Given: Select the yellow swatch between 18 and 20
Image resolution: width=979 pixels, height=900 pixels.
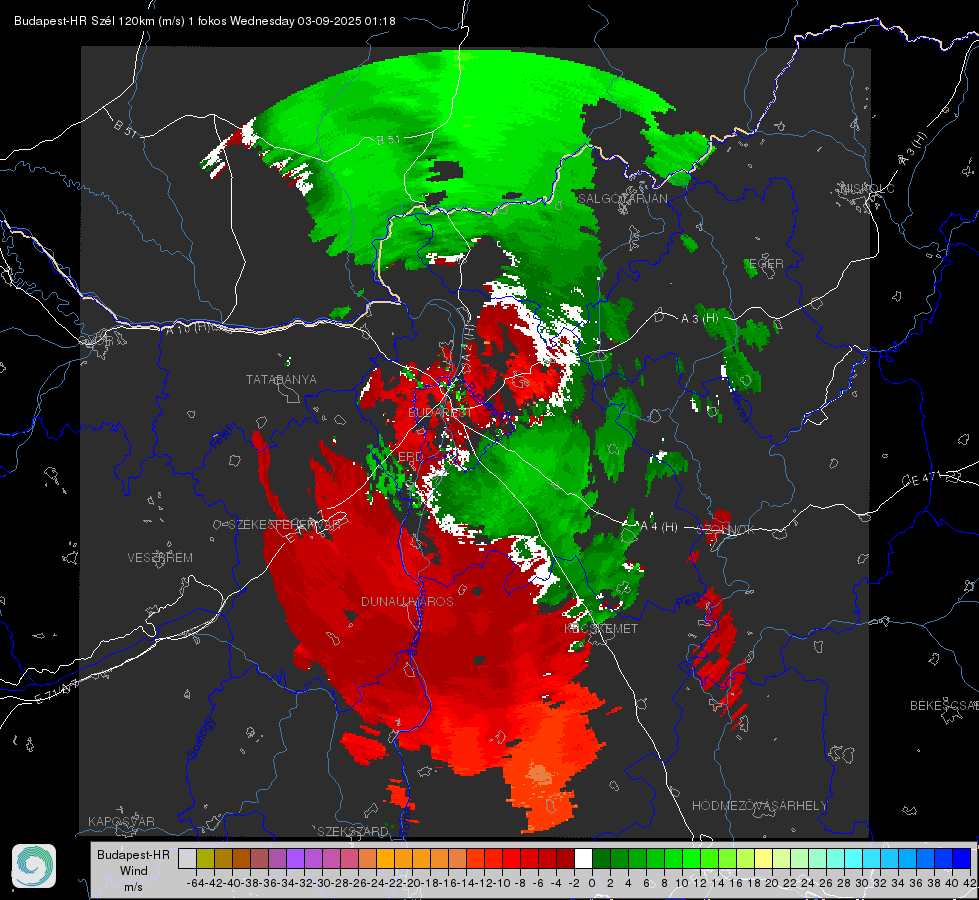Looking at the screenshot, I should (764, 858).
